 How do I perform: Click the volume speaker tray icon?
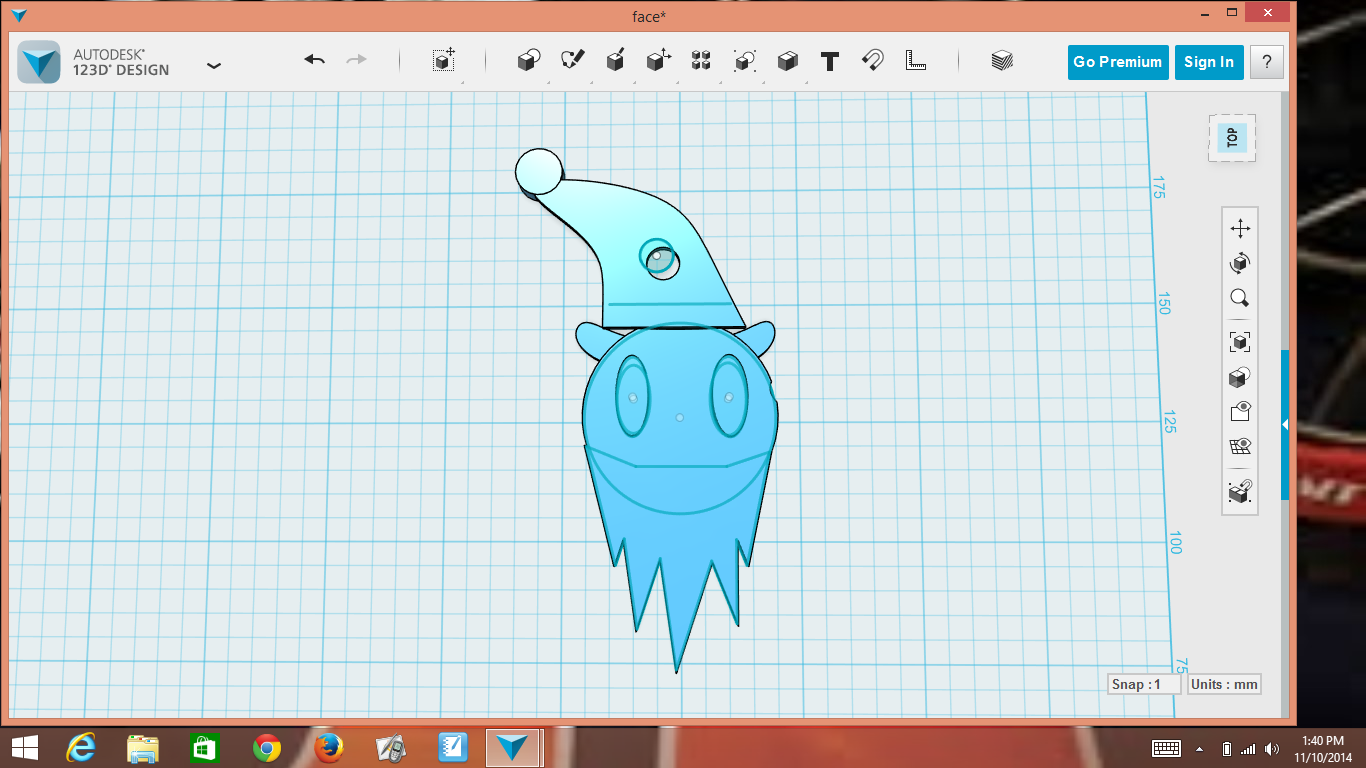(x=1271, y=748)
